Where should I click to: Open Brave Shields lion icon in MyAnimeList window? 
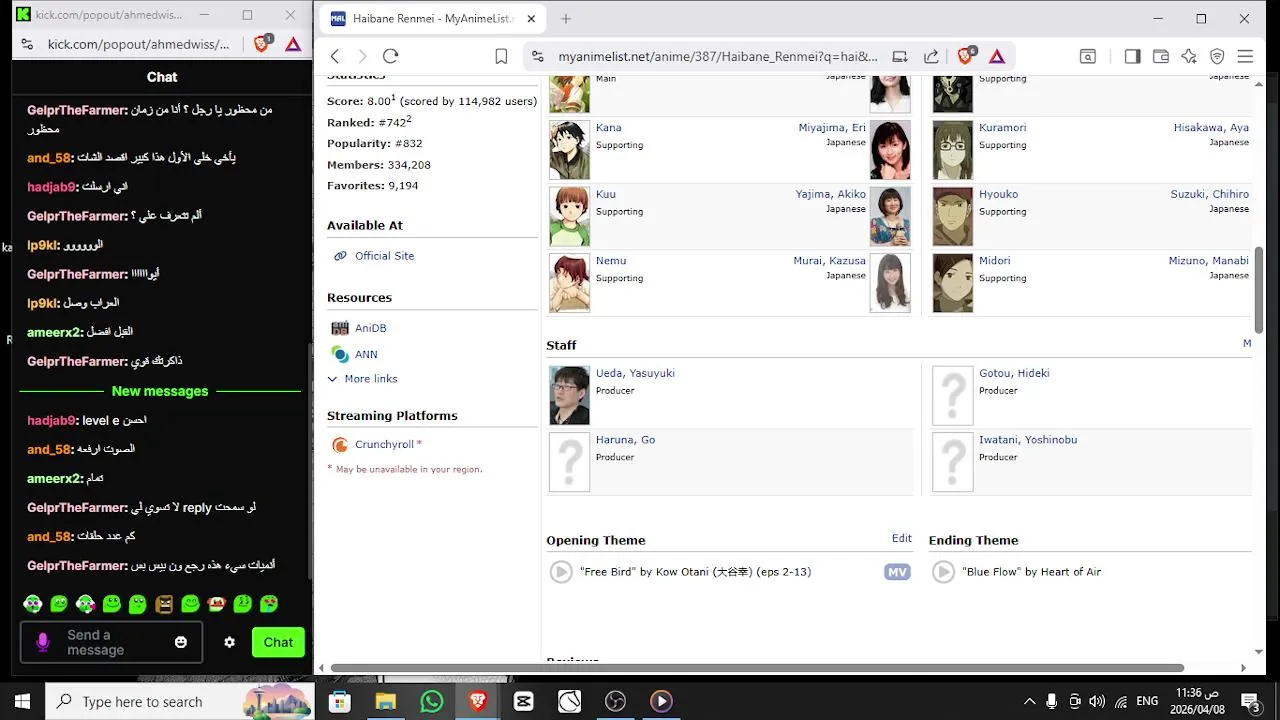tap(966, 56)
